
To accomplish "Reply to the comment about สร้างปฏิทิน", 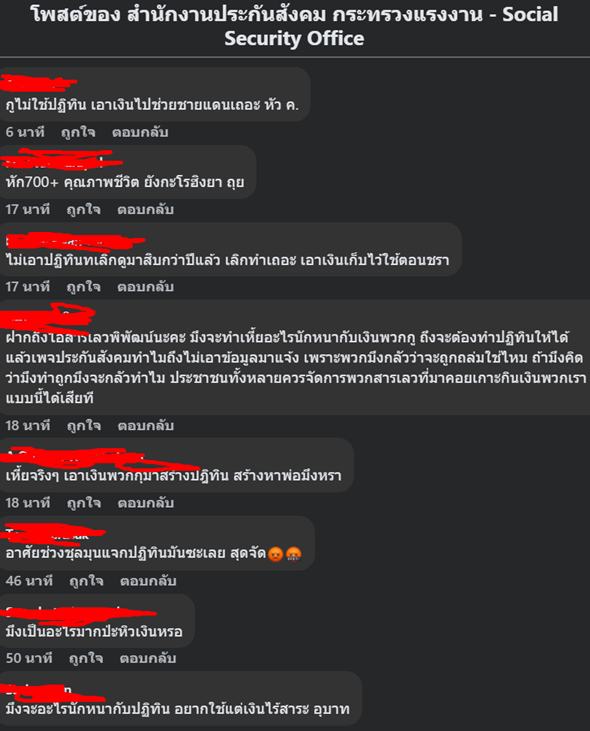I will (x=146, y=503).
